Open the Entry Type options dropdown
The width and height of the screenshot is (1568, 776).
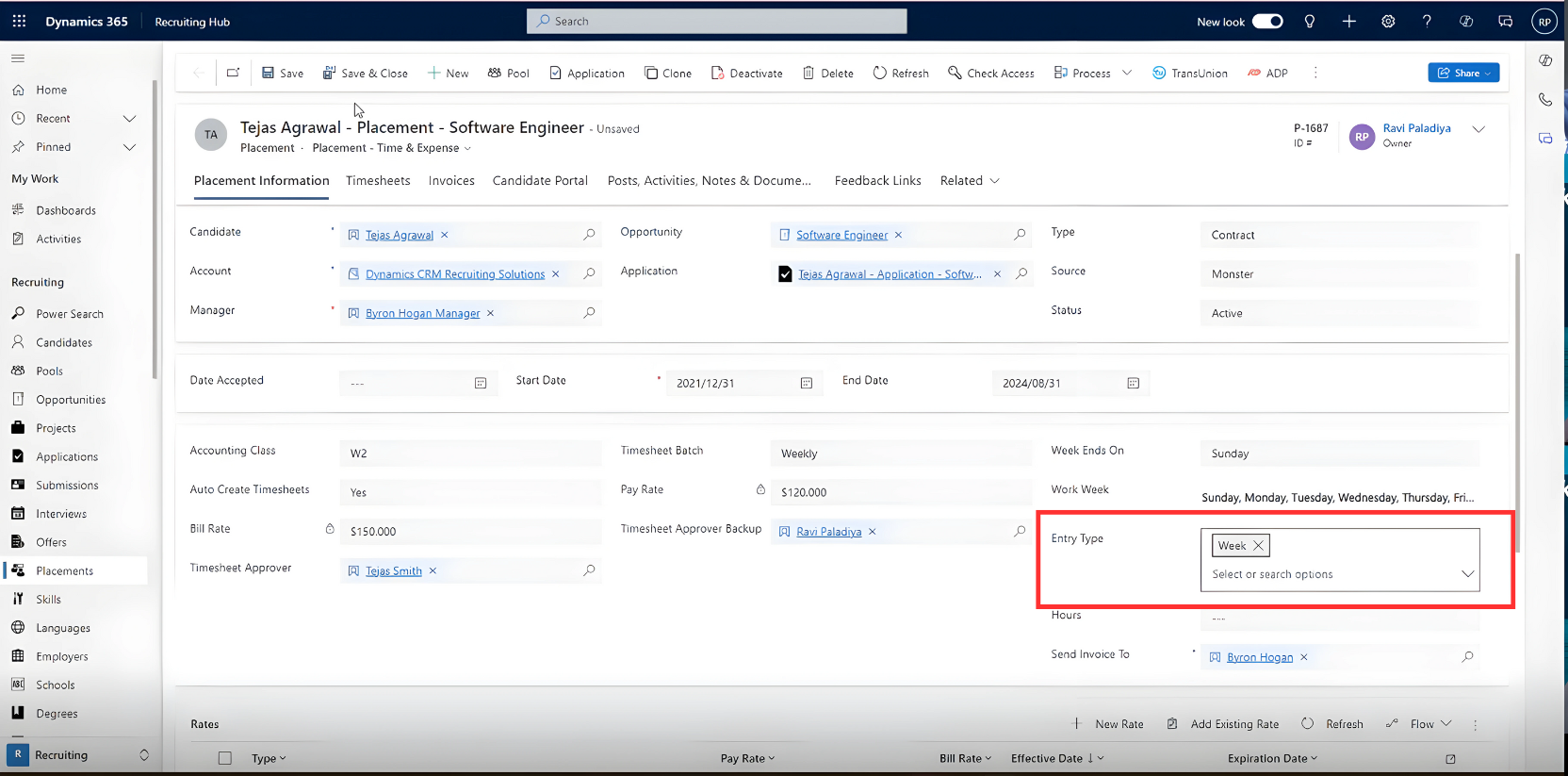1467,573
